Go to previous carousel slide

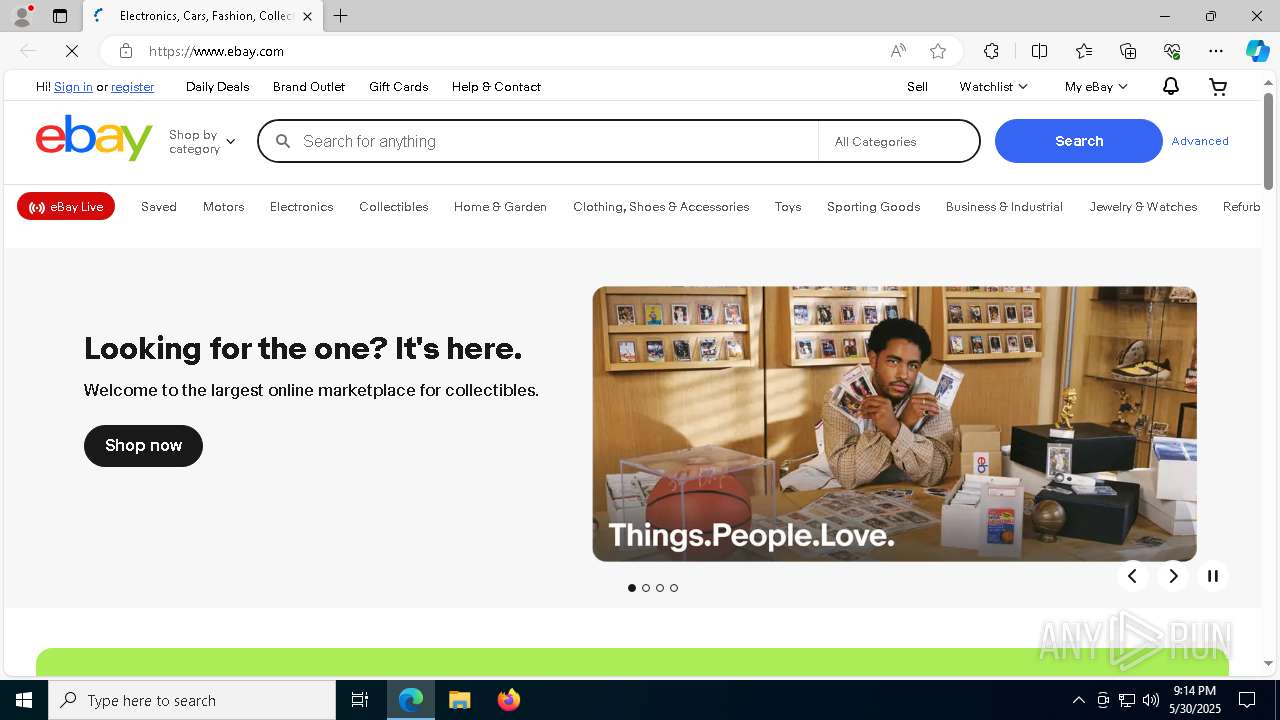(1132, 576)
